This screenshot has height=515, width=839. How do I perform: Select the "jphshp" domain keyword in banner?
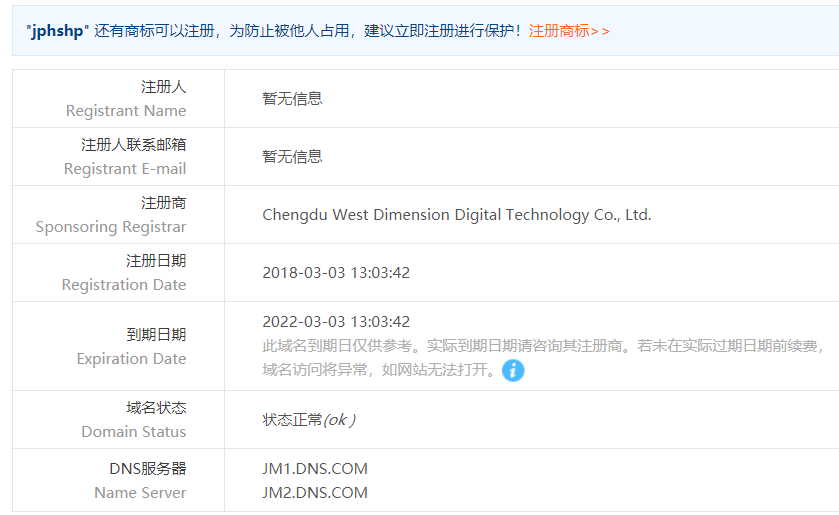tap(57, 31)
